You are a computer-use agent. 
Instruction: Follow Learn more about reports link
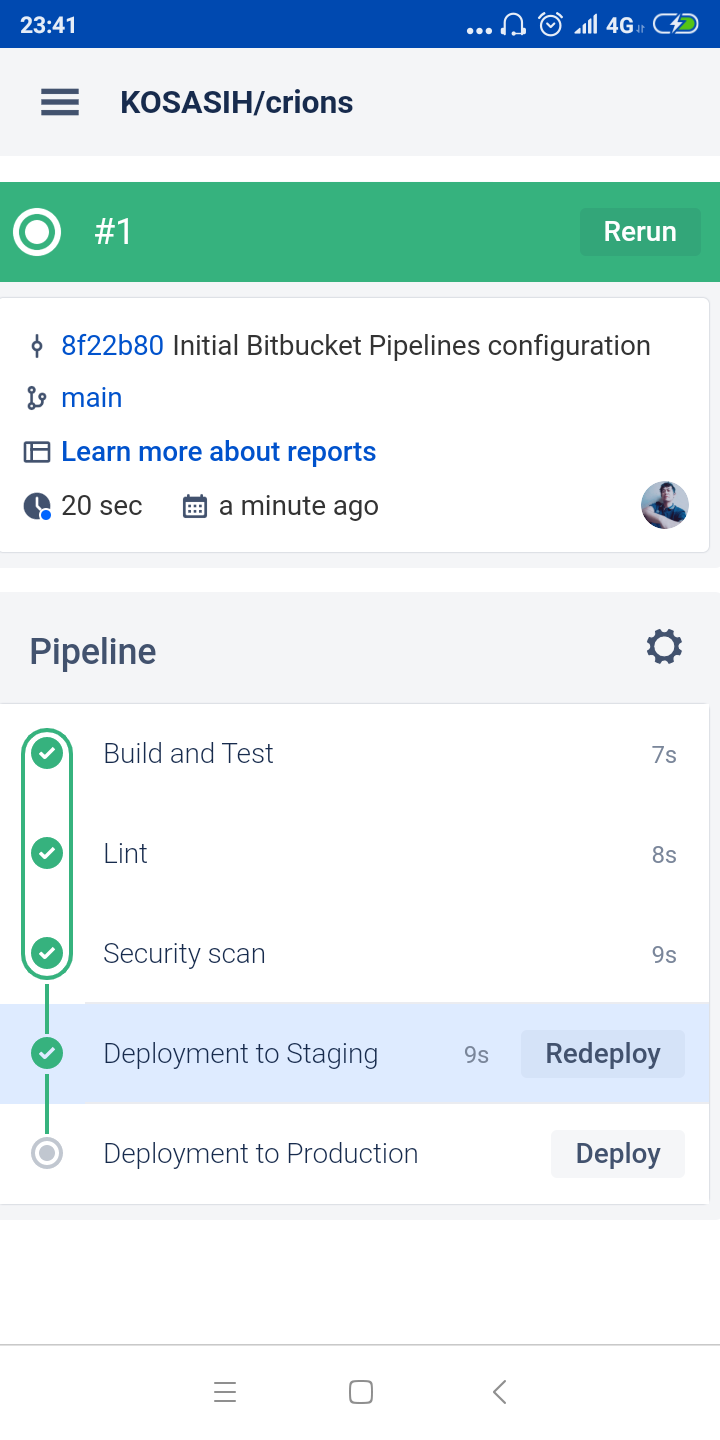coord(218,452)
